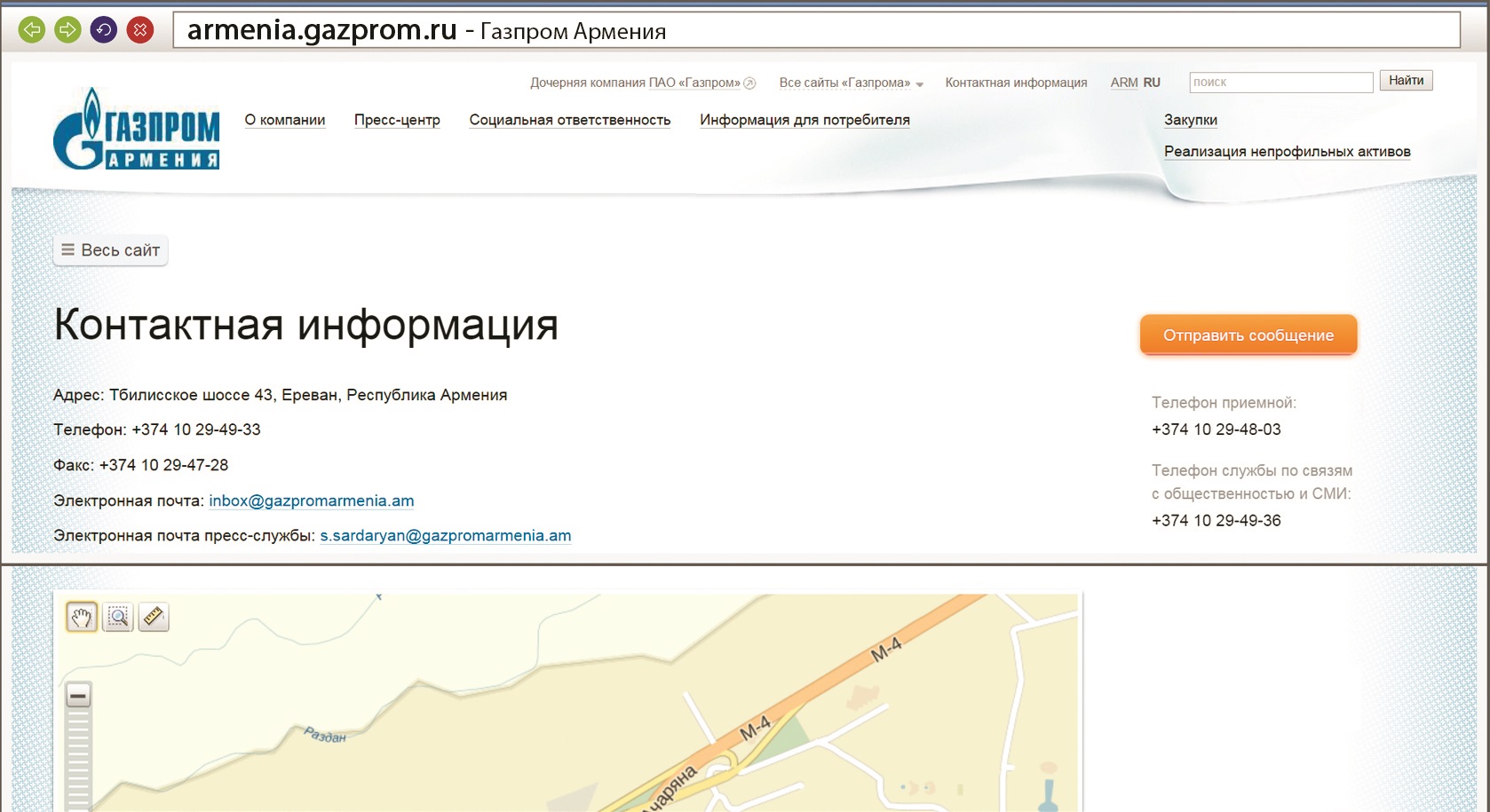
Task: Click reception phone +374 10 29-48-03
Action: pos(1217,430)
